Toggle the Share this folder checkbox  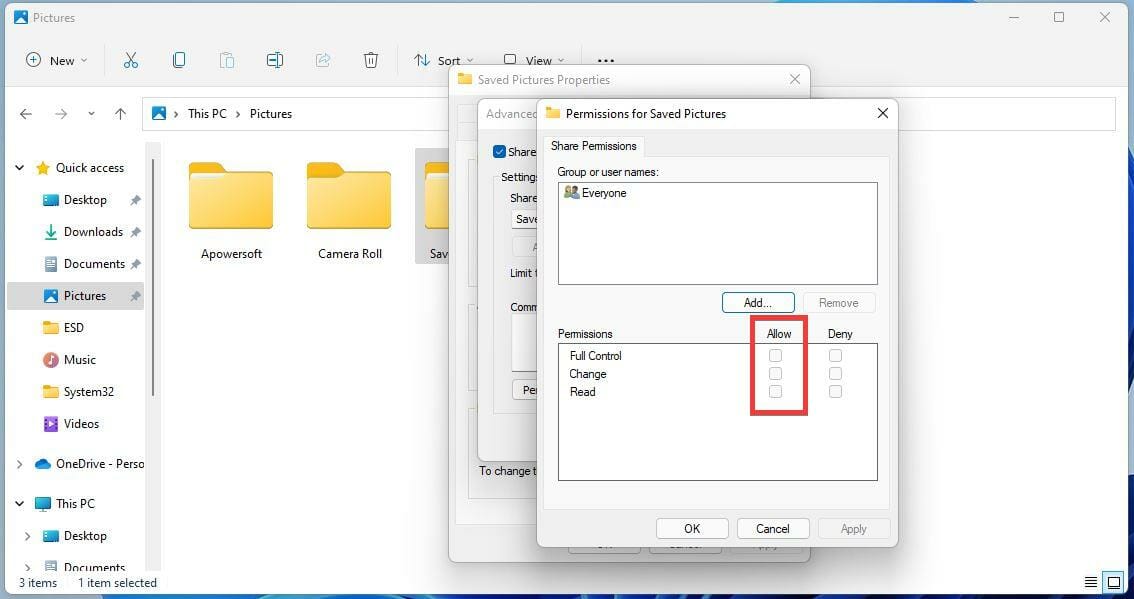click(499, 152)
